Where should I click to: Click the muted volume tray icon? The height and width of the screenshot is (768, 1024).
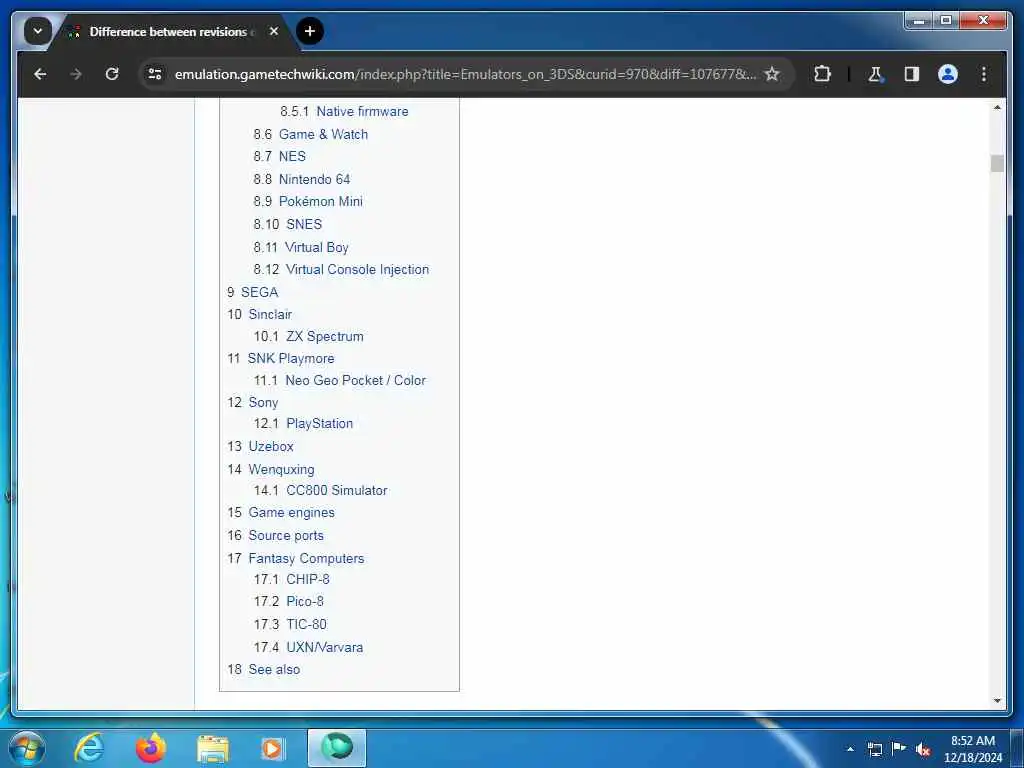(x=923, y=749)
